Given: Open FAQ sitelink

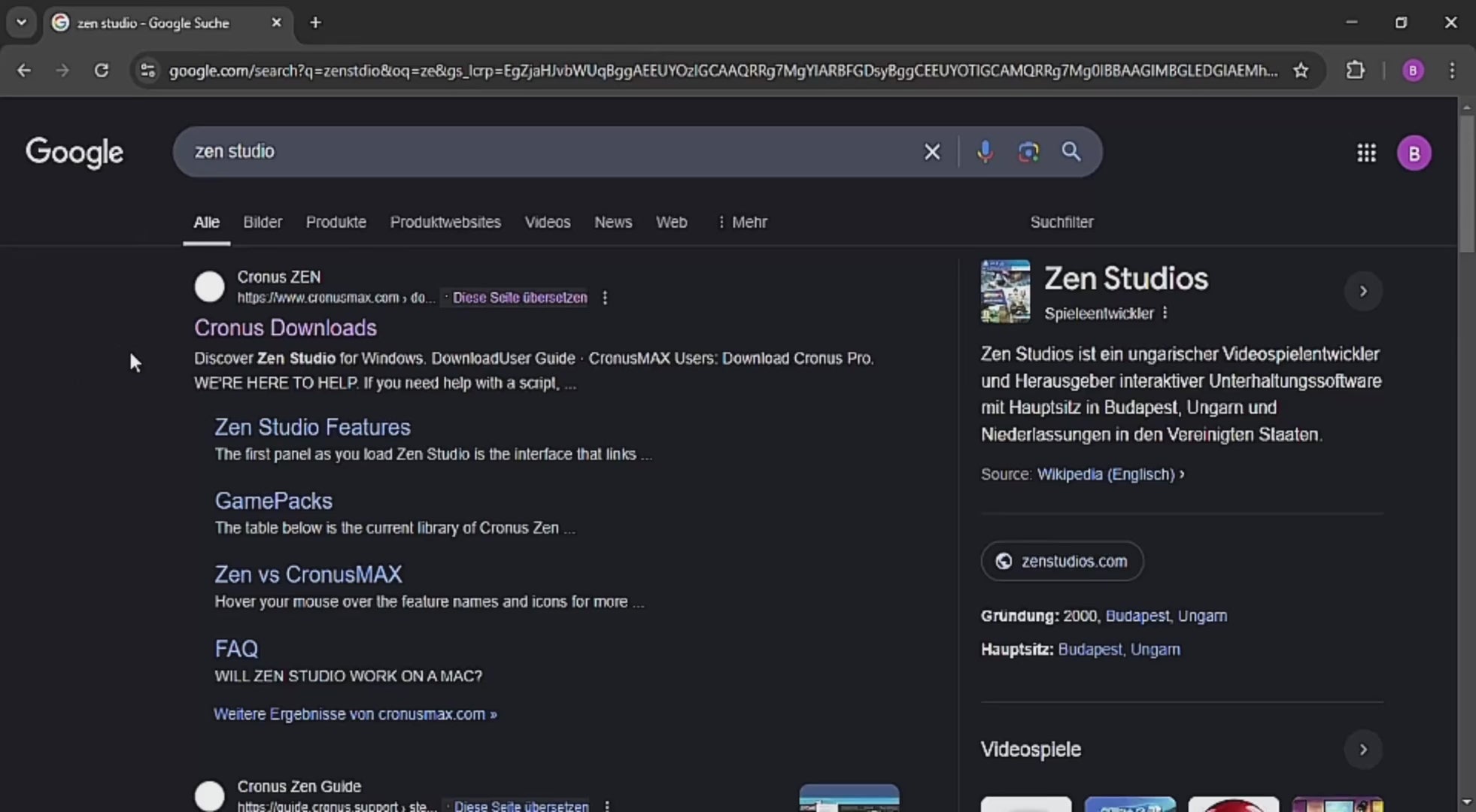Looking at the screenshot, I should click(236, 649).
